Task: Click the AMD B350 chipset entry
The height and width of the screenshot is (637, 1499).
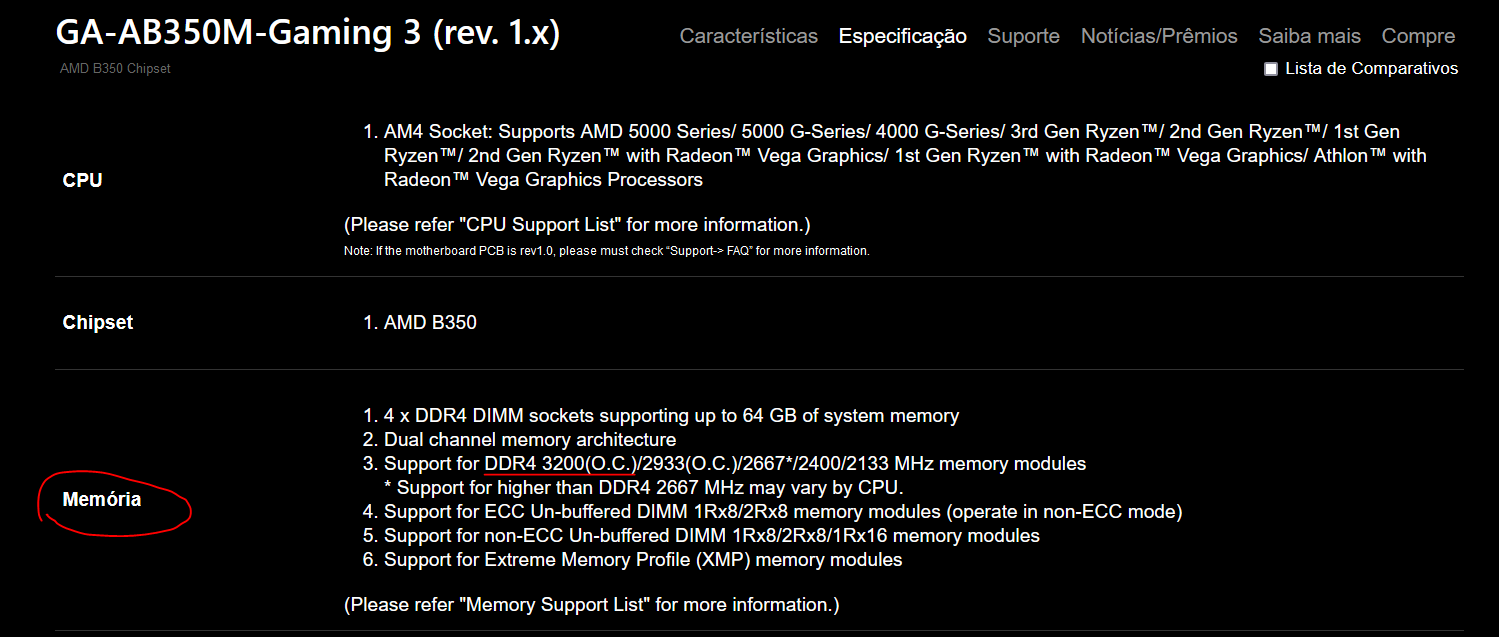Action: click(430, 323)
